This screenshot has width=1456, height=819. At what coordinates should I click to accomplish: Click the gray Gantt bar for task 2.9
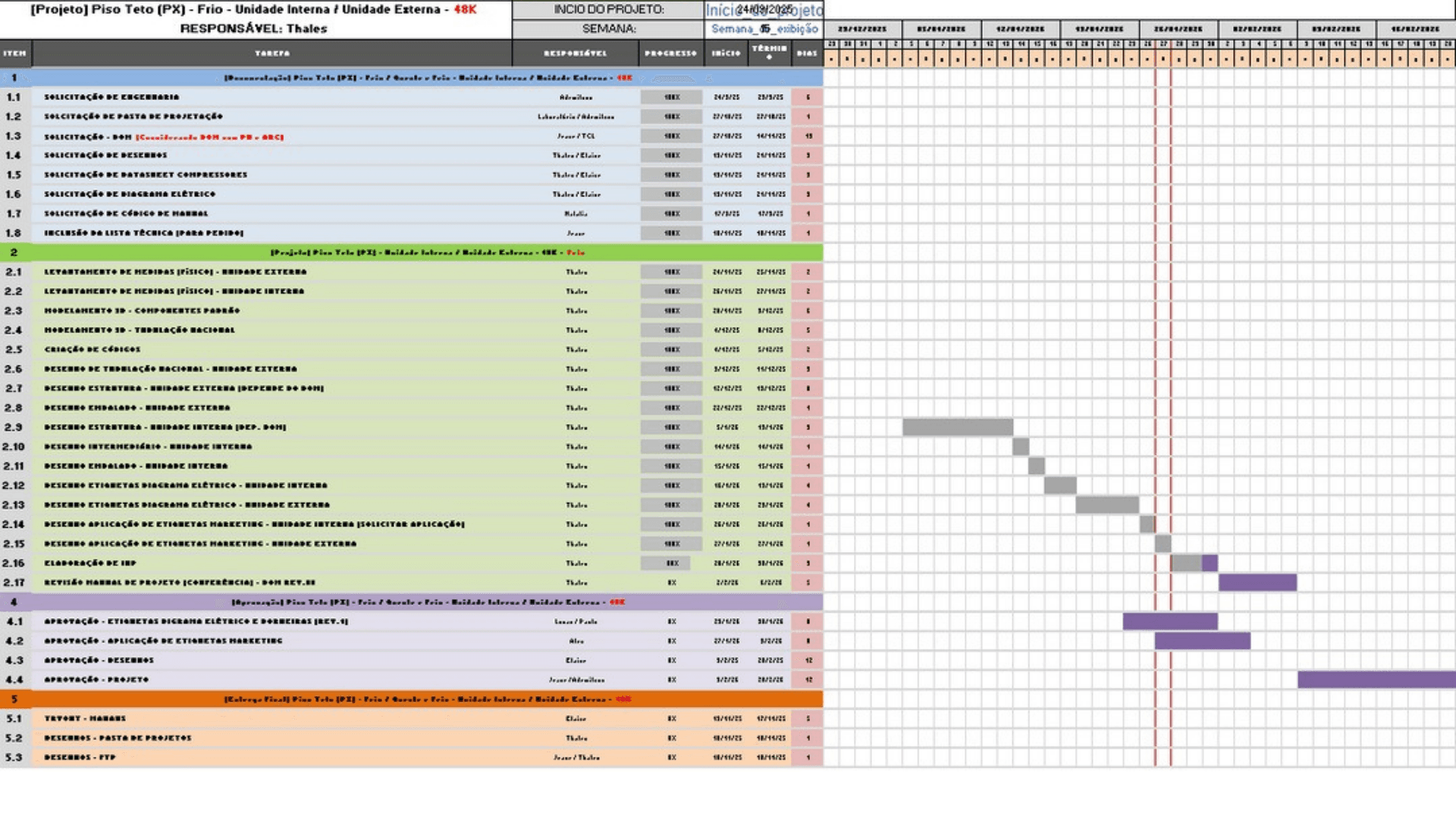pyautogui.click(x=957, y=427)
